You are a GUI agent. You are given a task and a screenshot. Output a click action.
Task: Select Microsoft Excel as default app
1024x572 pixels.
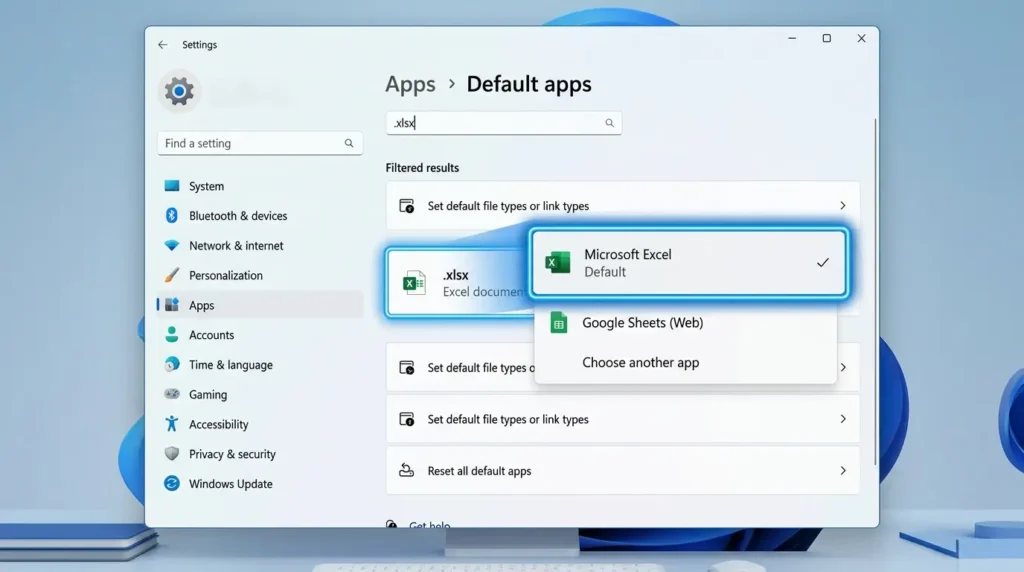688,262
